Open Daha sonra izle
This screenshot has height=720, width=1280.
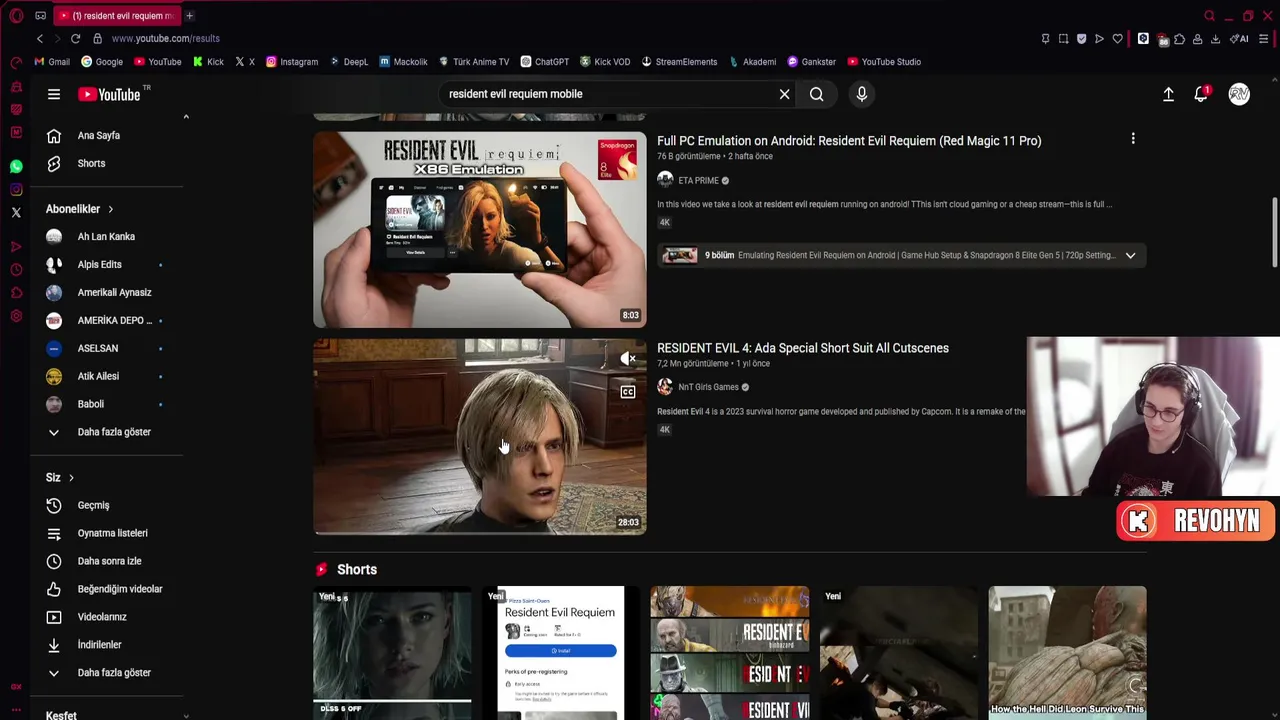(107, 562)
